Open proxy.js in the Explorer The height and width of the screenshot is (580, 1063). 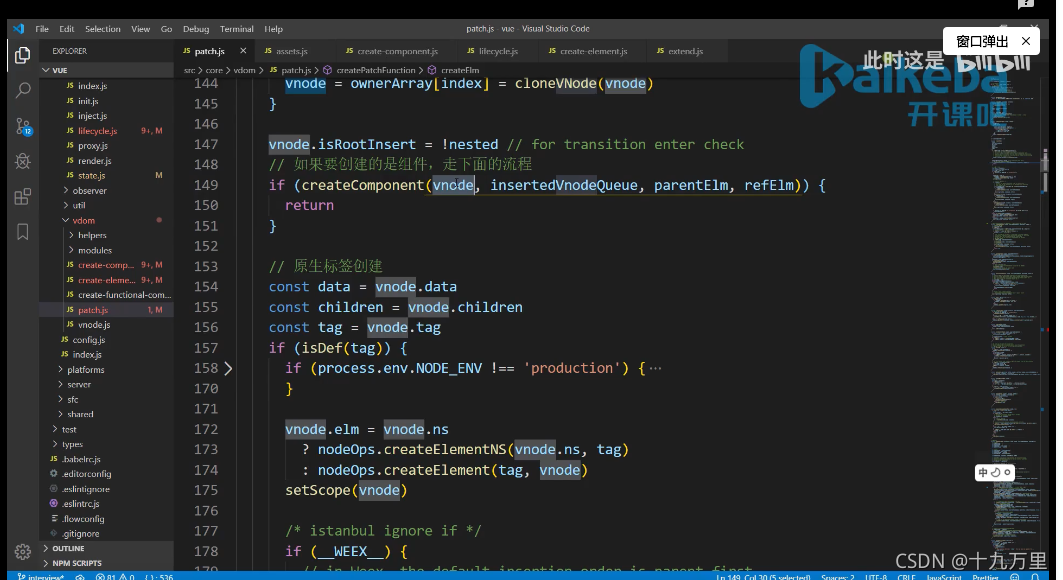coord(92,146)
